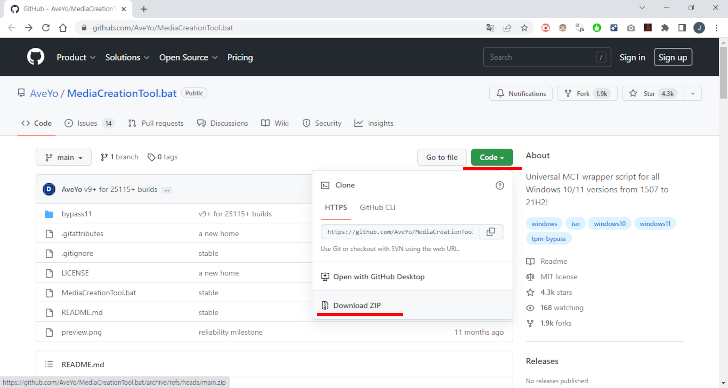Image resolution: width=728 pixels, height=388 pixels.
Task: Focus the GitHub search field
Action: (x=547, y=58)
